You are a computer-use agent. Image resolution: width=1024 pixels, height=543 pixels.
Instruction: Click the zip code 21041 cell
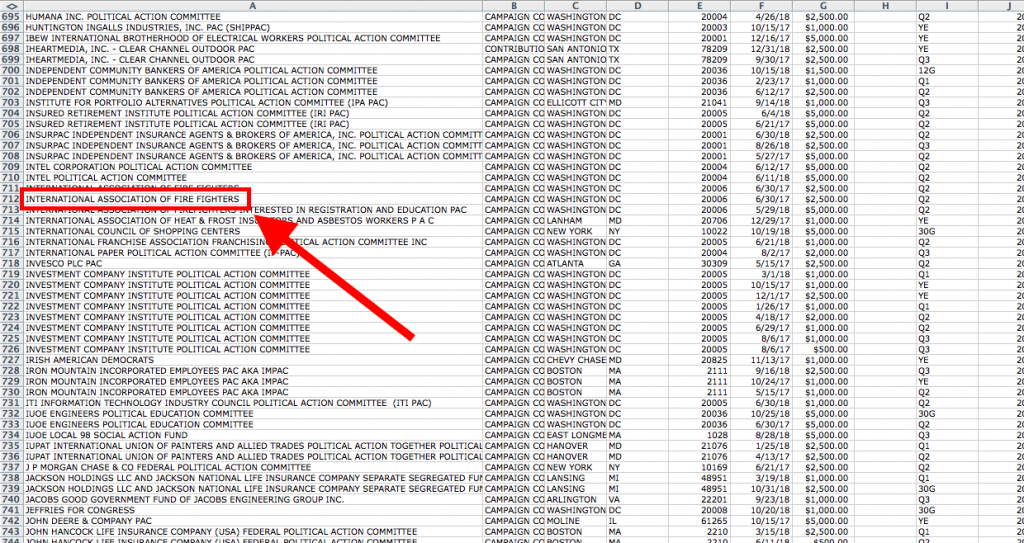click(699, 103)
